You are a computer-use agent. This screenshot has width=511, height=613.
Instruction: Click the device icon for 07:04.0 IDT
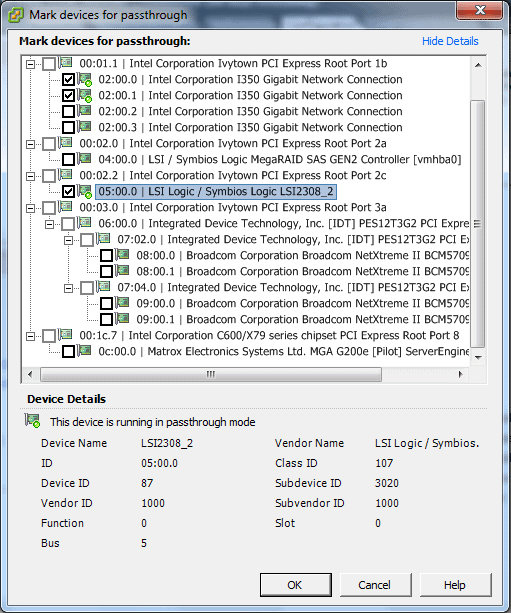click(104, 287)
